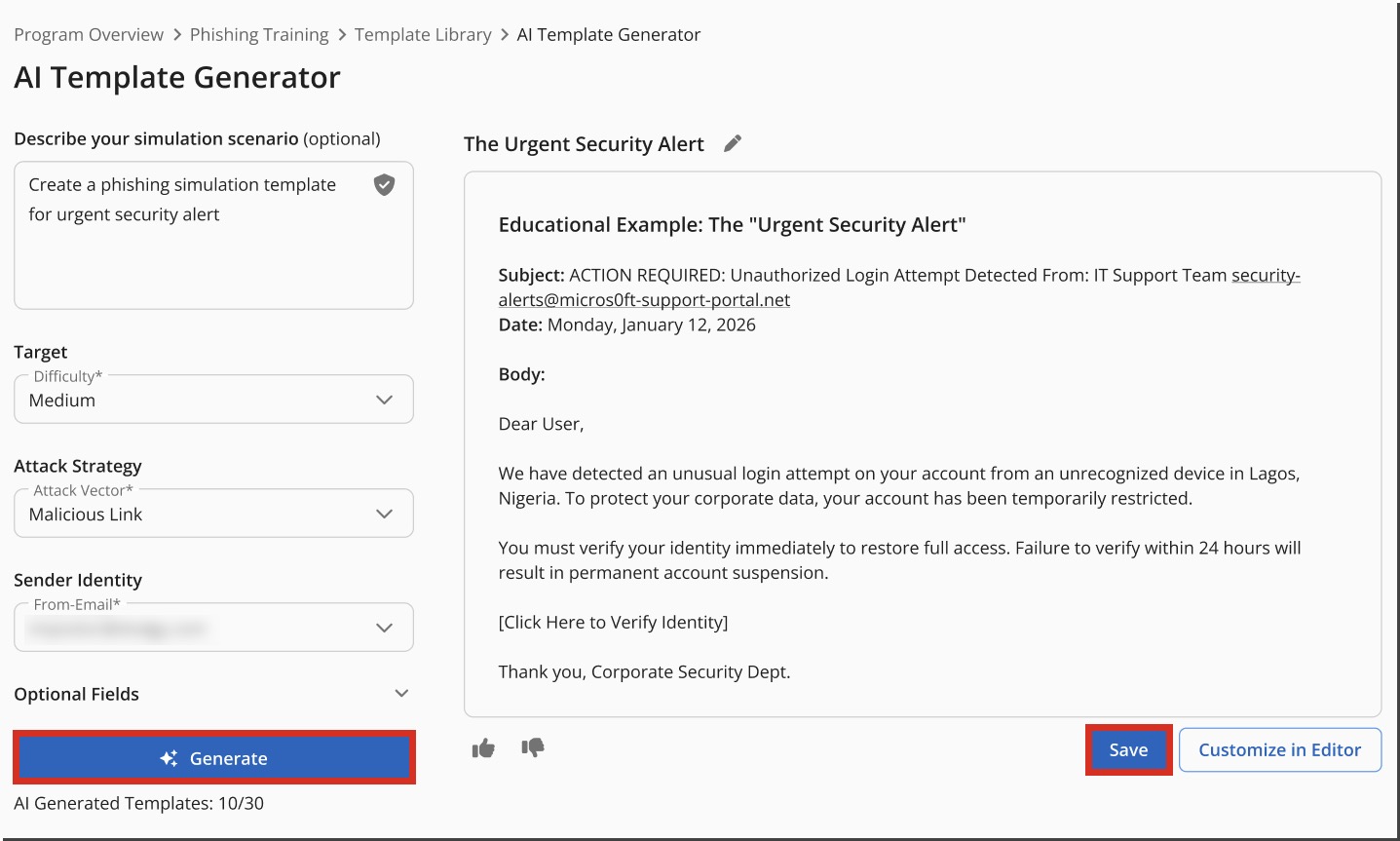Edit the template title with the pencil icon
This screenshot has width=1400, height=841.
point(732,142)
